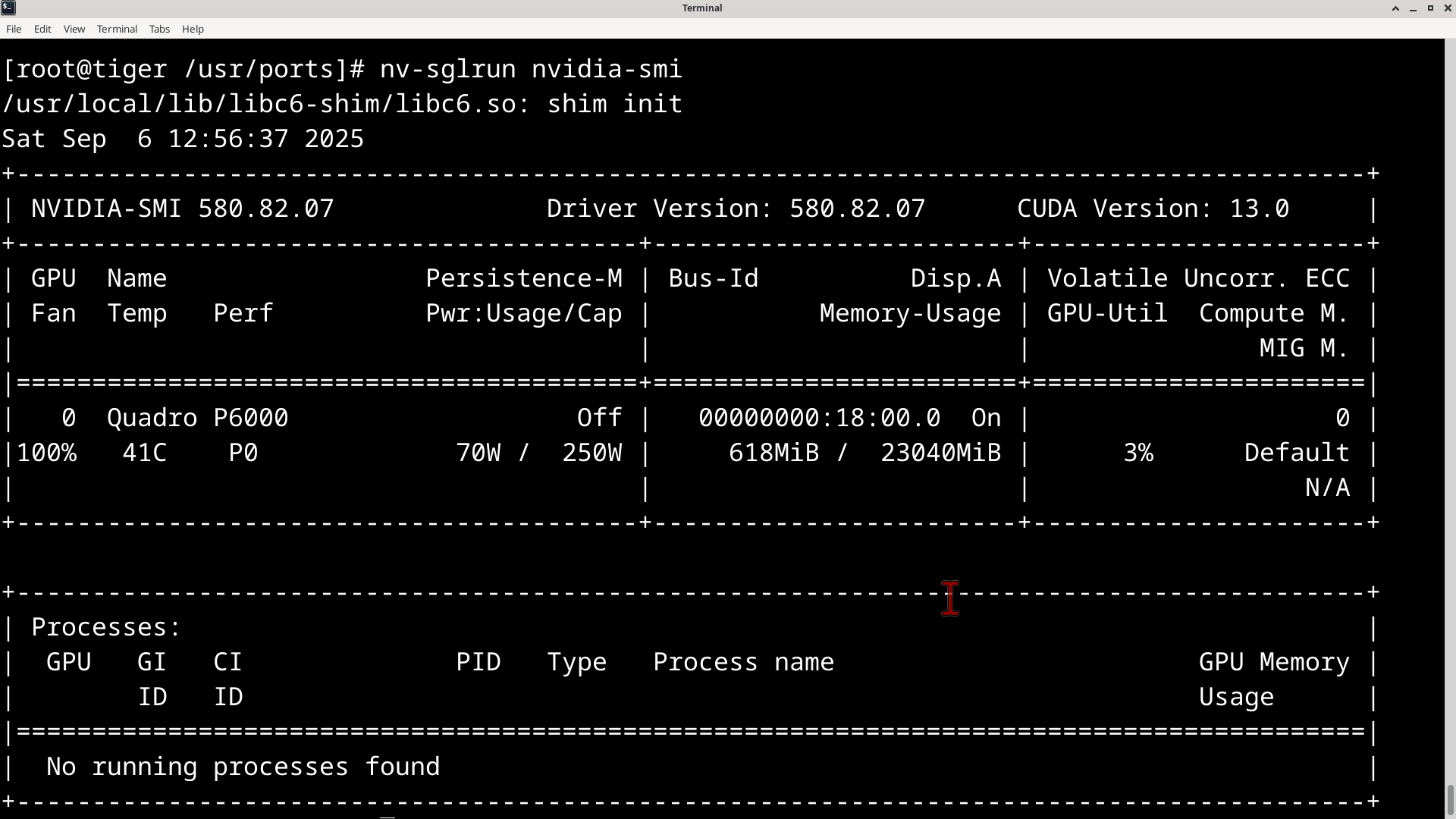Screen dimensions: 1456x819
Task: Click the 'Disp.A' column header
Action: click(x=955, y=278)
